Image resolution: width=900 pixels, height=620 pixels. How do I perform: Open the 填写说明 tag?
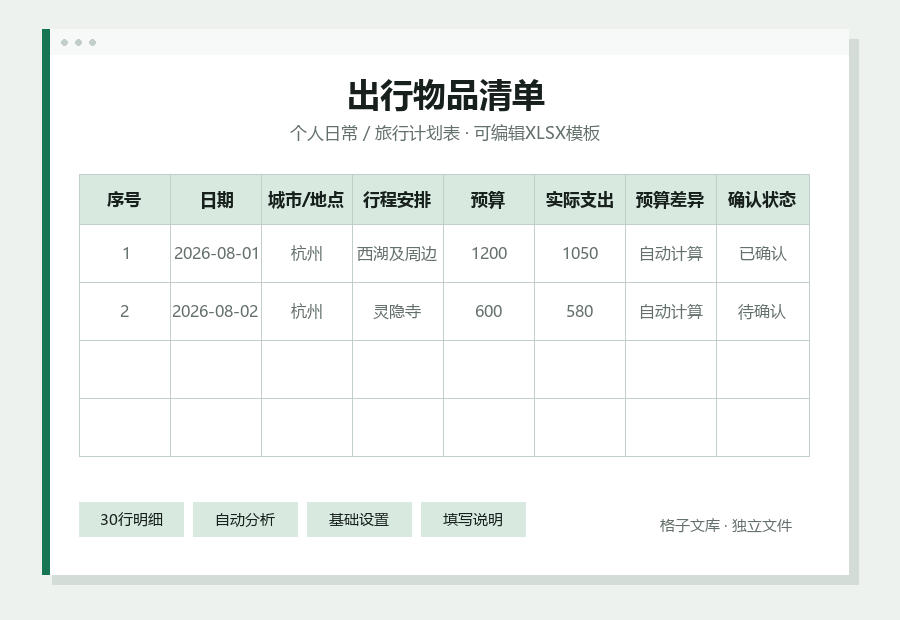473,520
